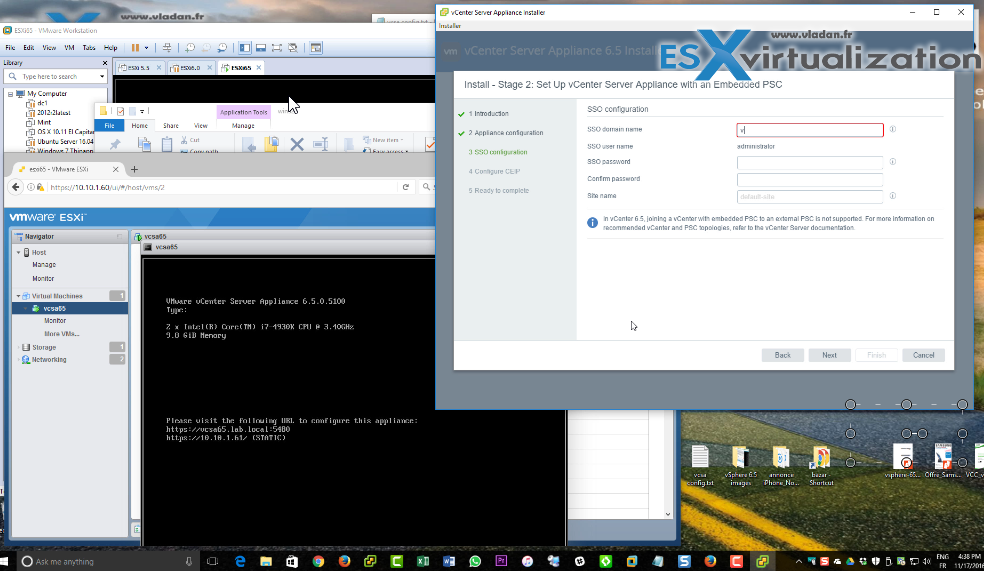Image resolution: width=984 pixels, height=571 pixels.
Task: Click info icon beside Site name field
Action: click(892, 196)
